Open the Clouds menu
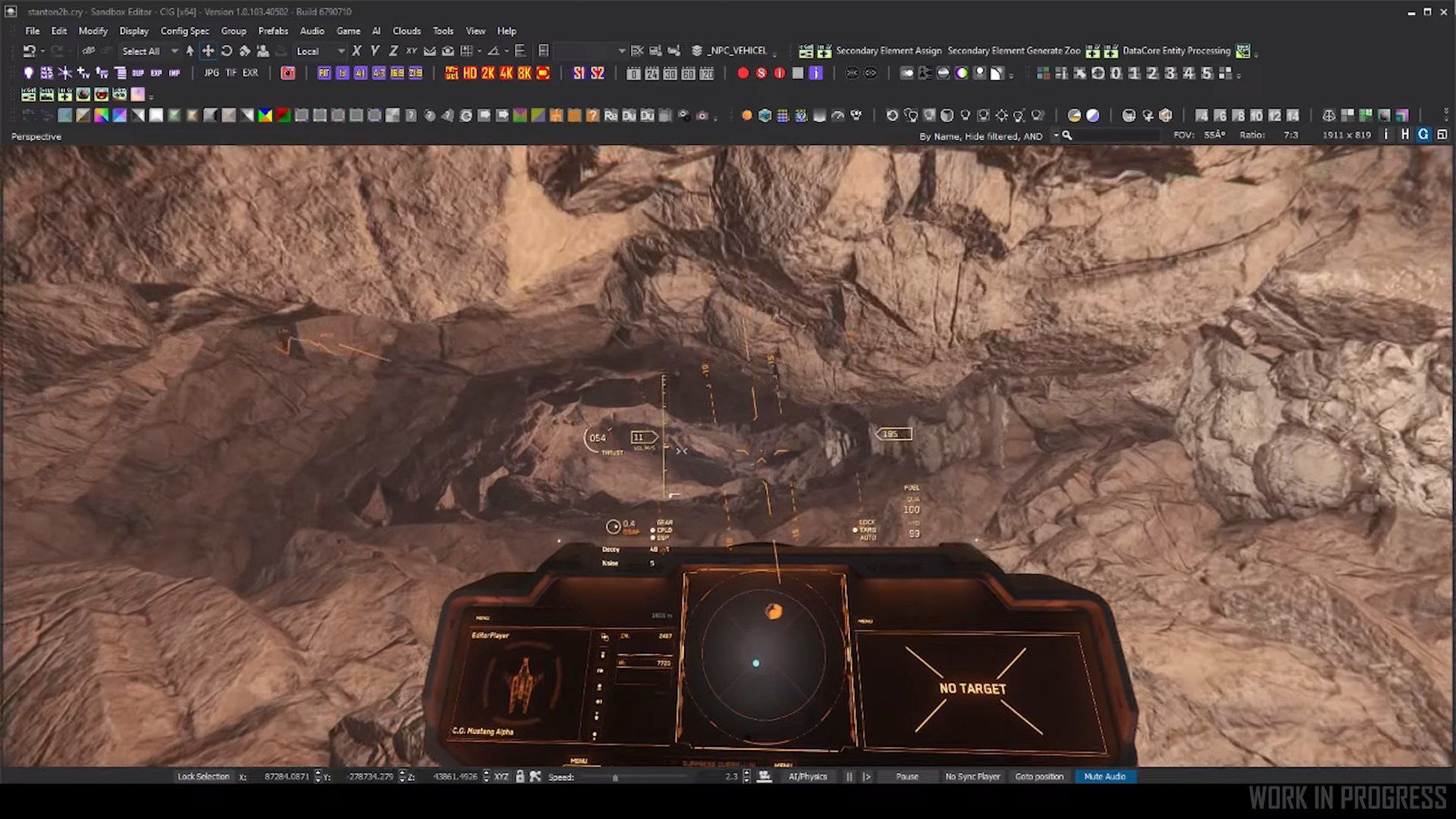The image size is (1456, 819). pyautogui.click(x=406, y=31)
